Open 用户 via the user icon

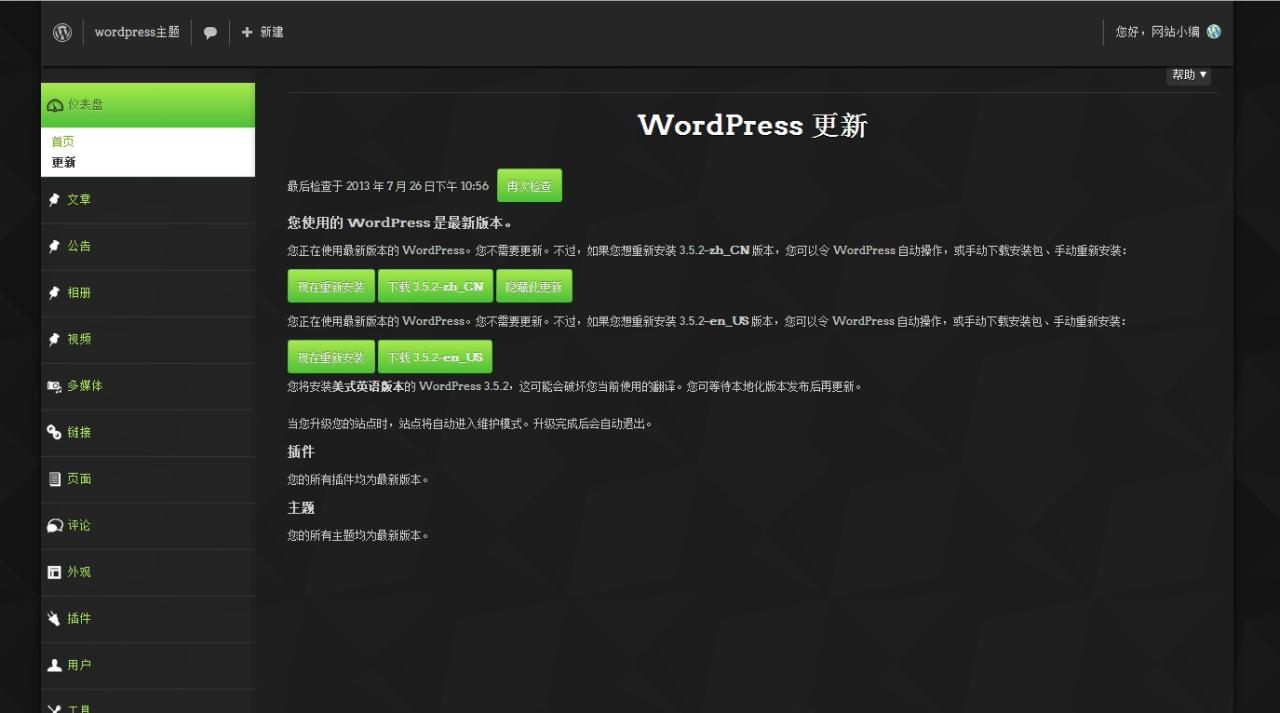pyautogui.click(x=55, y=665)
